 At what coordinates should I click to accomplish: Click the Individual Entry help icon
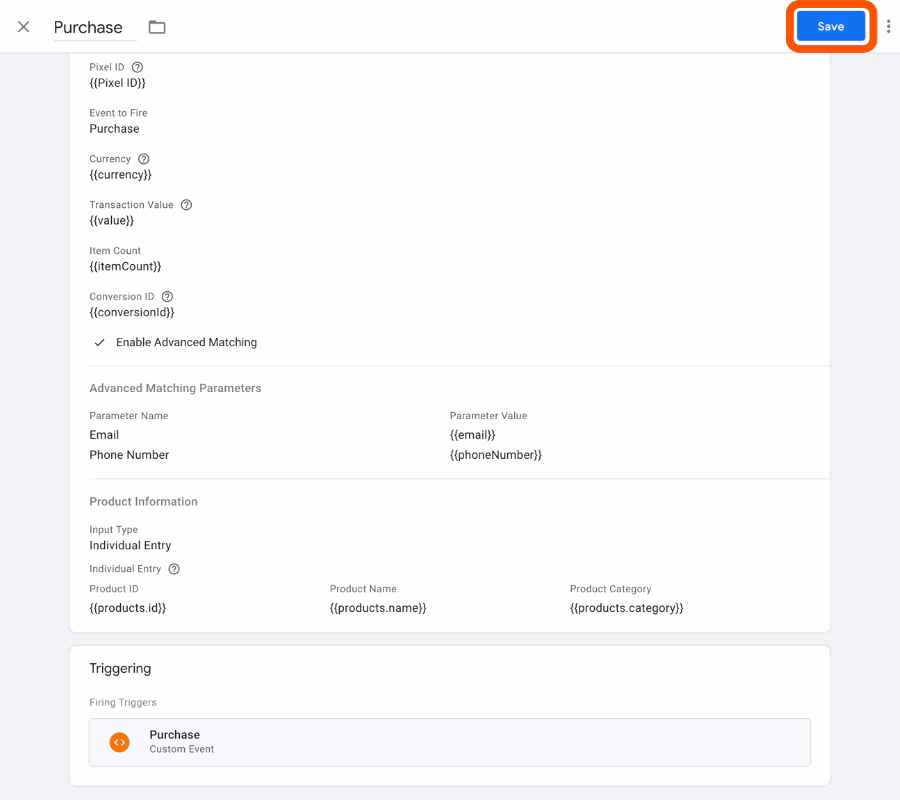[174, 569]
